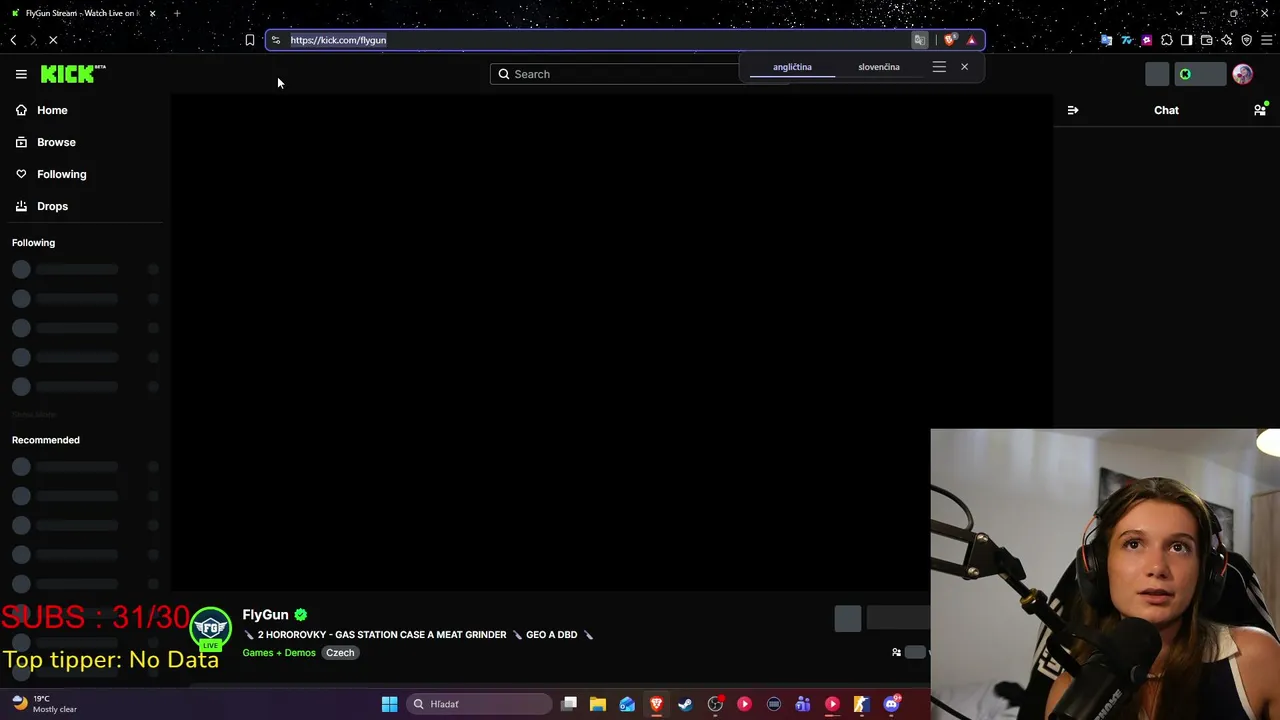Open site settings icon in address bar
Screen dimensions: 1280x720
click(x=276, y=40)
